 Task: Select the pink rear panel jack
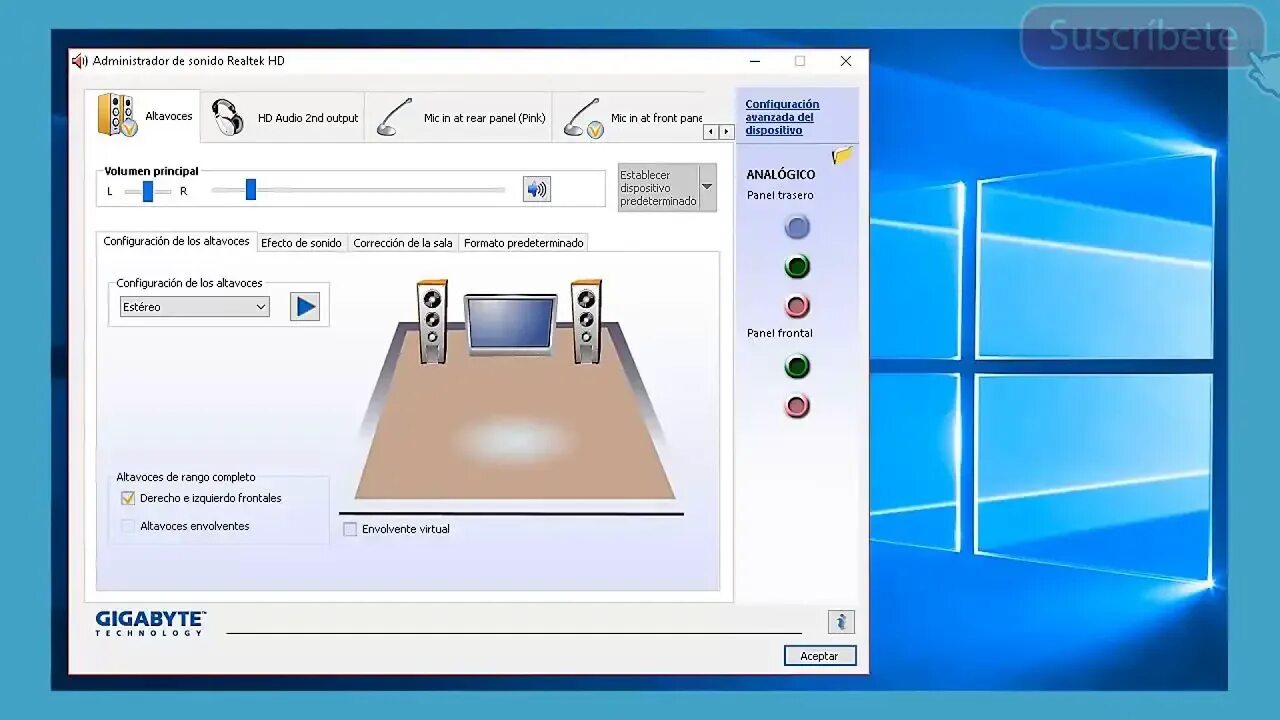coord(797,306)
